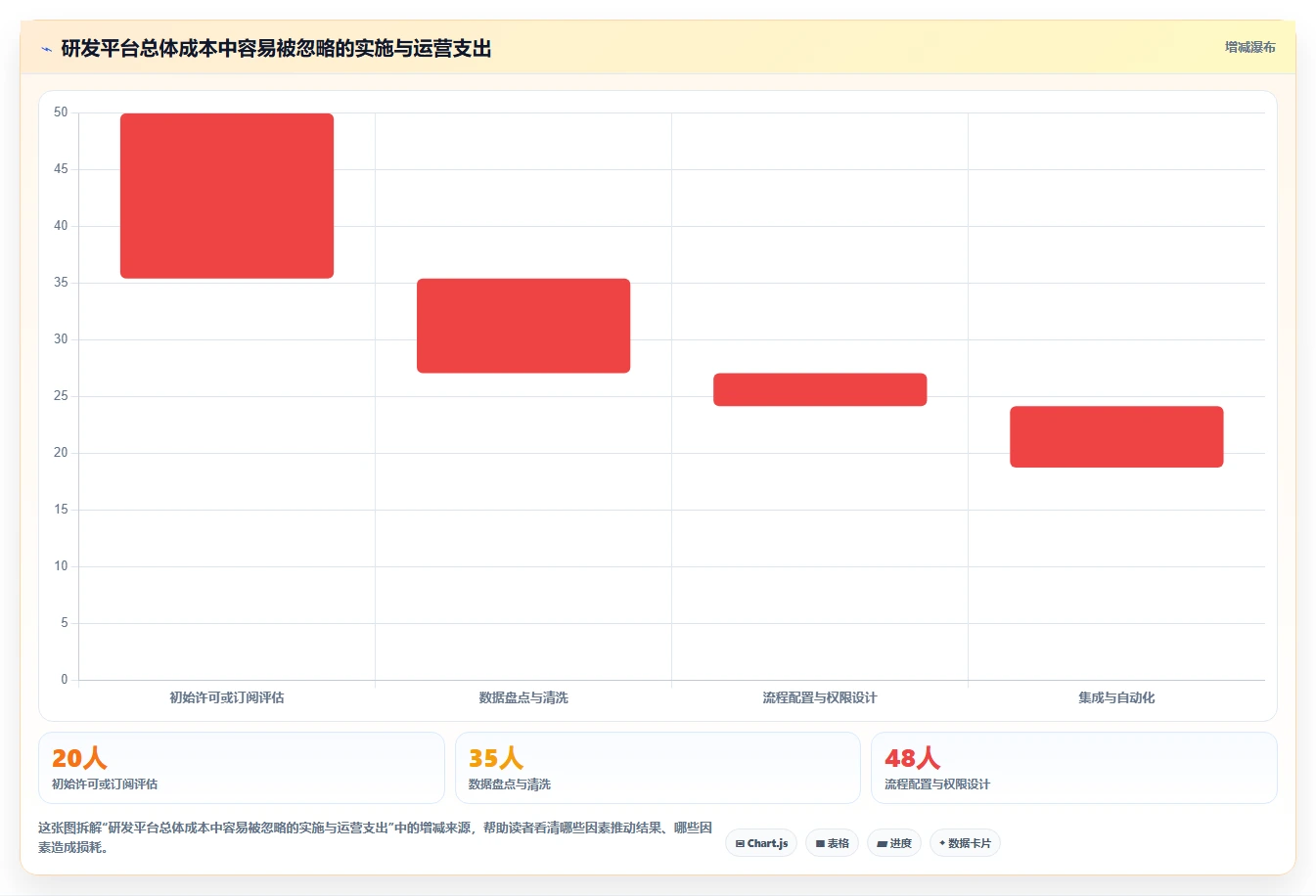Click the y-axis value 25

coord(61,396)
